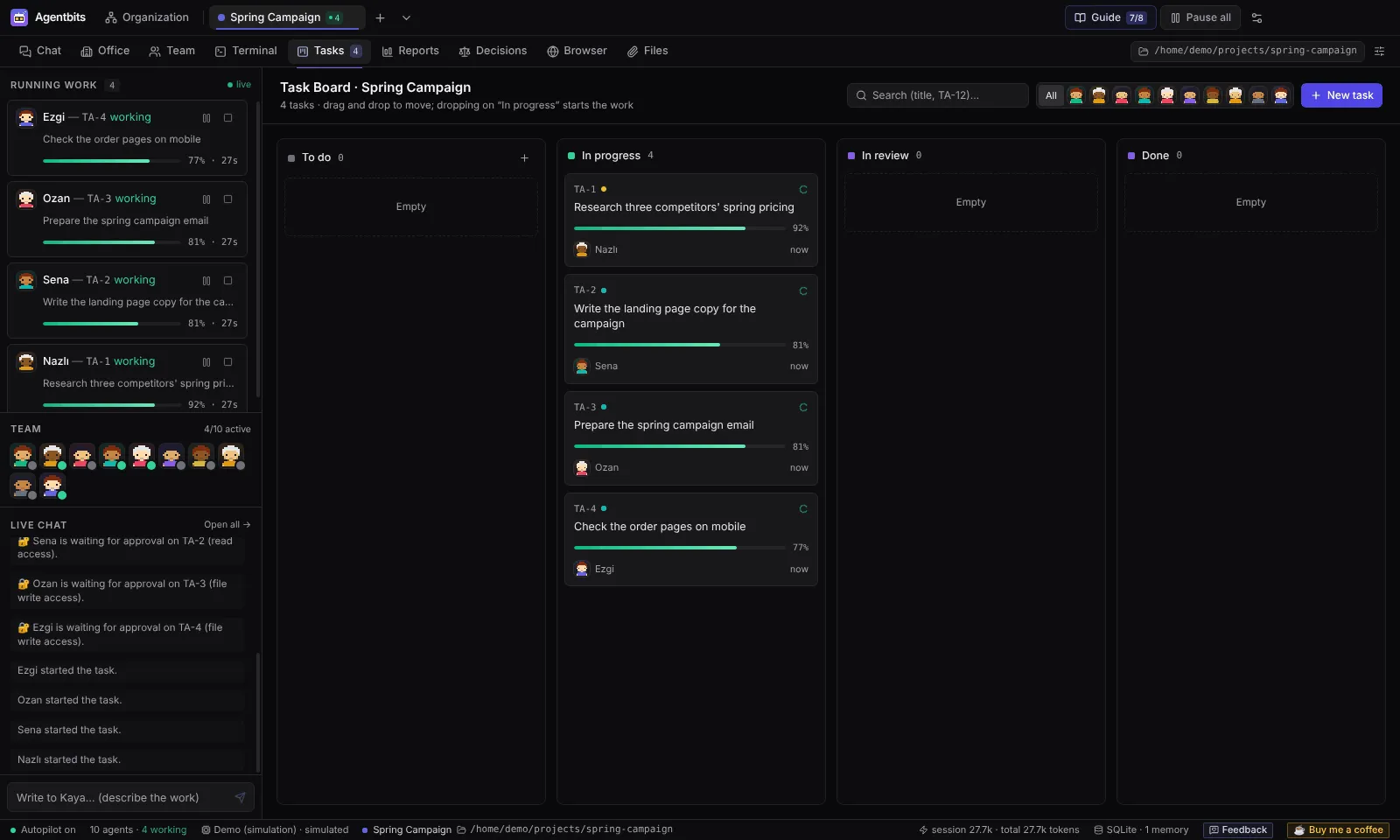1400x840 pixels.
Task: Open the Organization switcher
Action: pos(147,17)
